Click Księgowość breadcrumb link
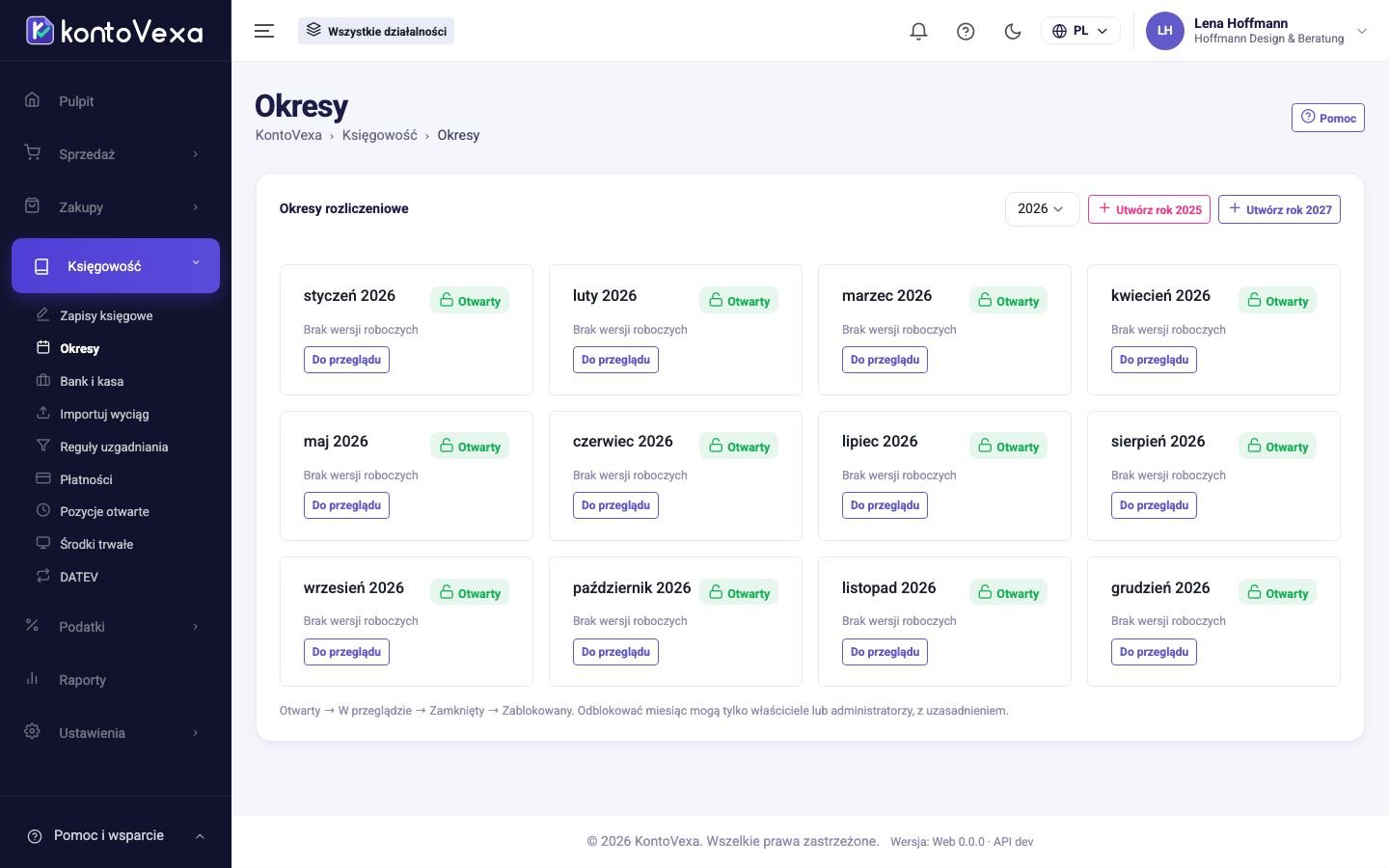Viewport: 1389px width, 868px height. [380, 135]
